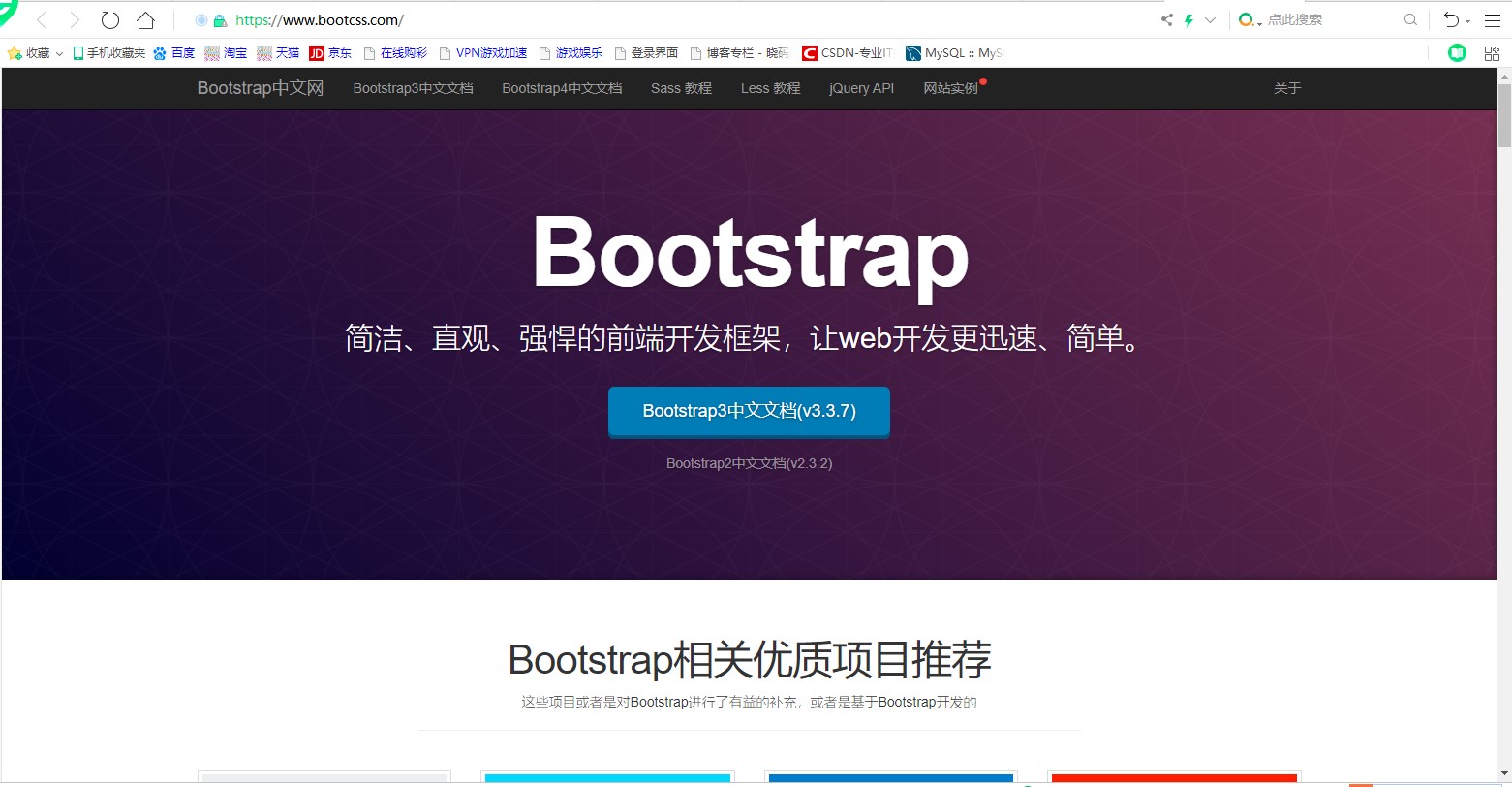Click the Bootstrap3中文文档(v3.3.7) button

pyautogui.click(x=749, y=411)
